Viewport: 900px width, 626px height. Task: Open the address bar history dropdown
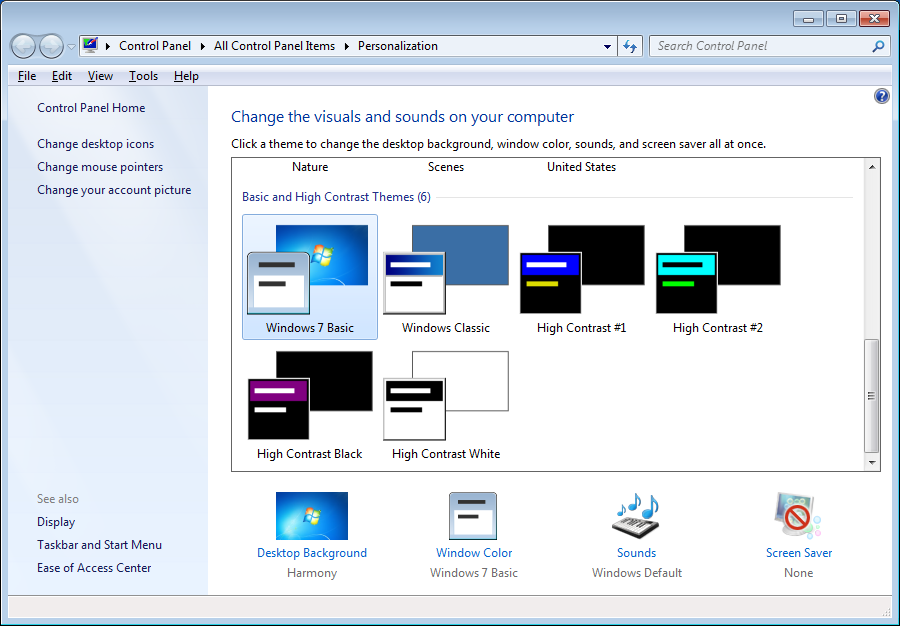click(x=607, y=46)
